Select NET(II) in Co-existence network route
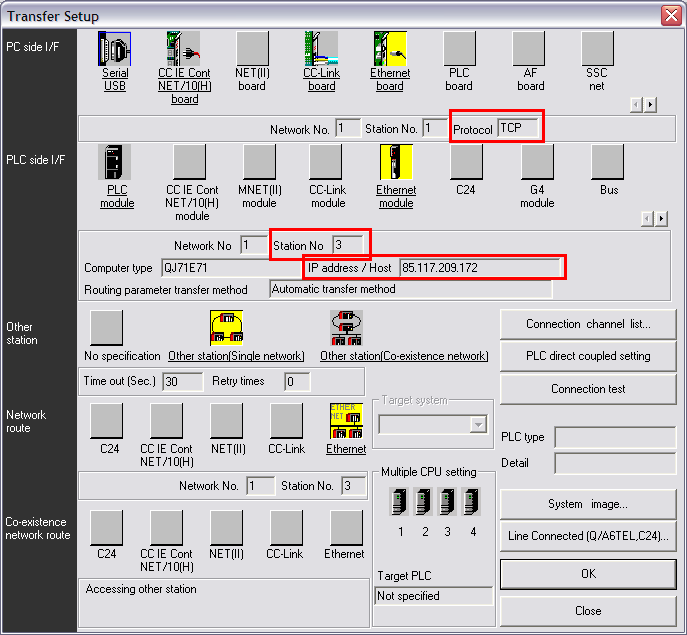Image resolution: width=687 pixels, height=635 pixels. (227, 528)
